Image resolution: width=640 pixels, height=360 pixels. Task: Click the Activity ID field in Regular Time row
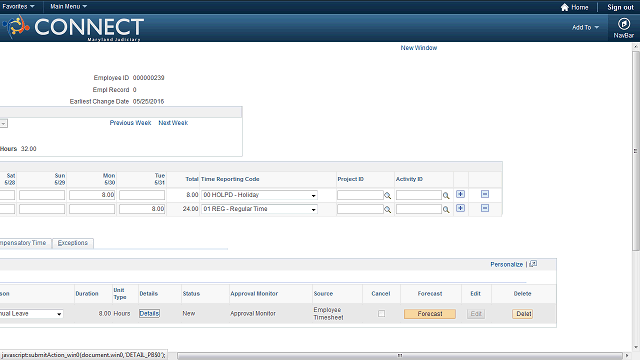point(419,209)
